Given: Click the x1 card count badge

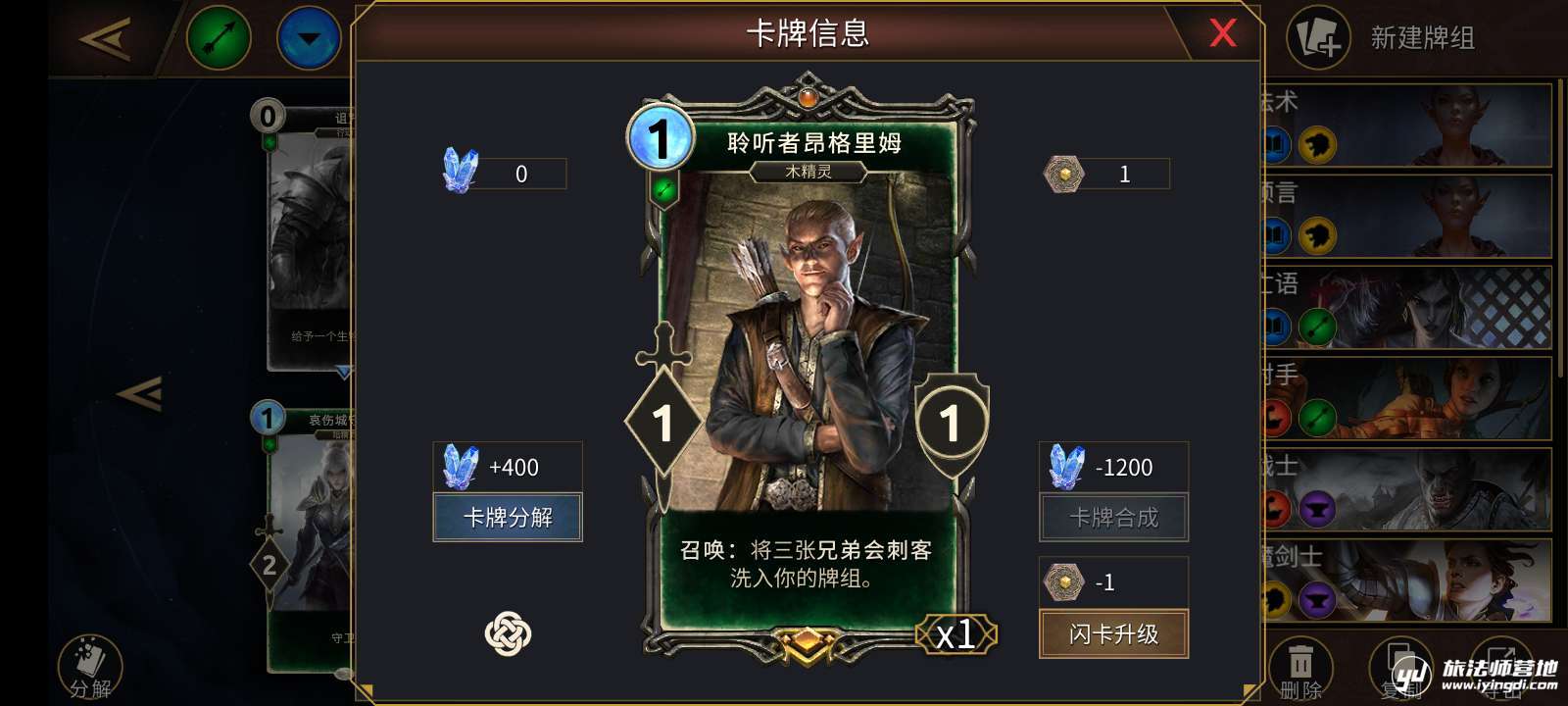Looking at the screenshot, I should point(956,634).
